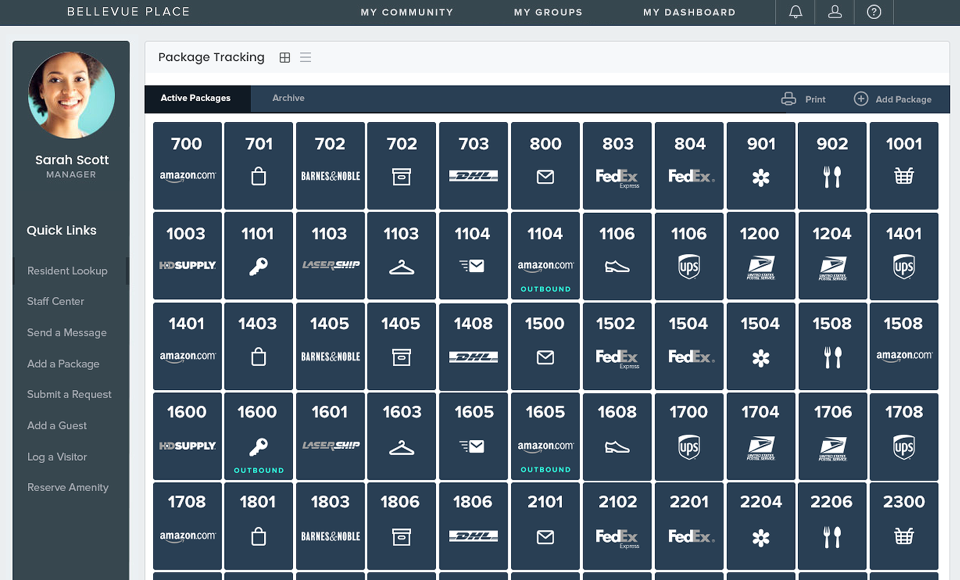
Task: Open My Community menu
Action: [407, 12]
